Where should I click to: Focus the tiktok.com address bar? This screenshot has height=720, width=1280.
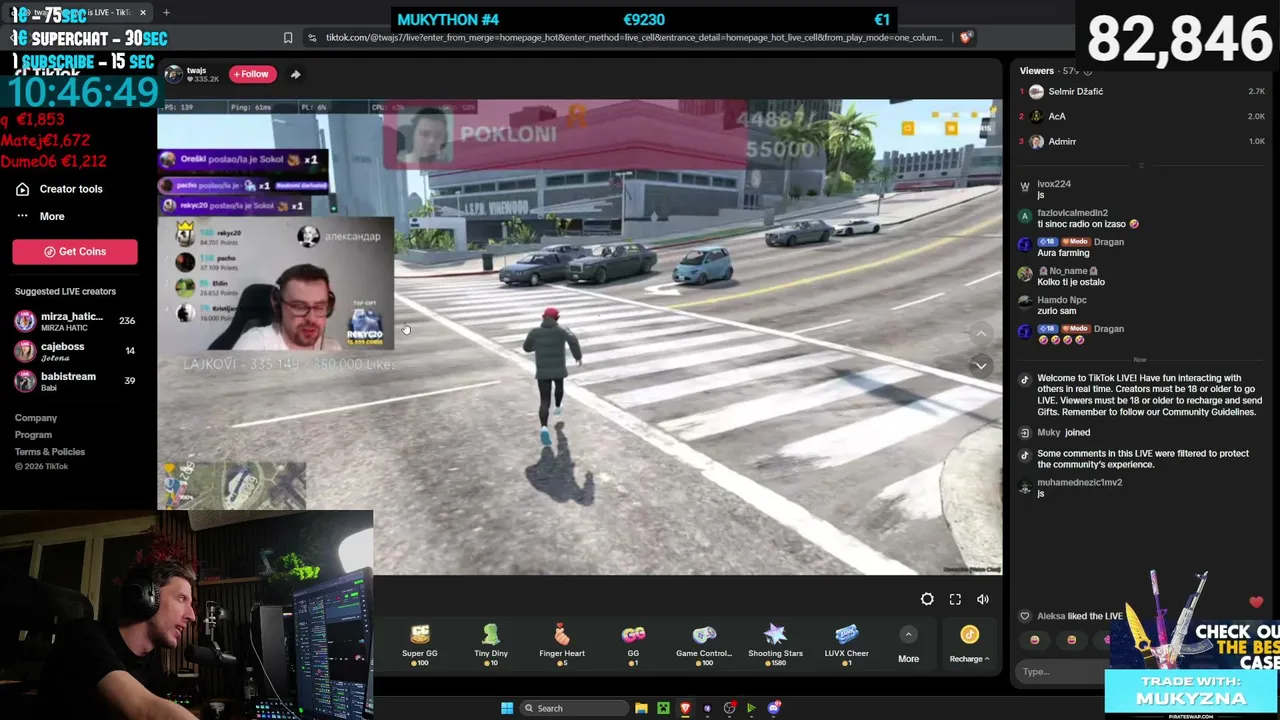pyautogui.click(x=634, y=38)
